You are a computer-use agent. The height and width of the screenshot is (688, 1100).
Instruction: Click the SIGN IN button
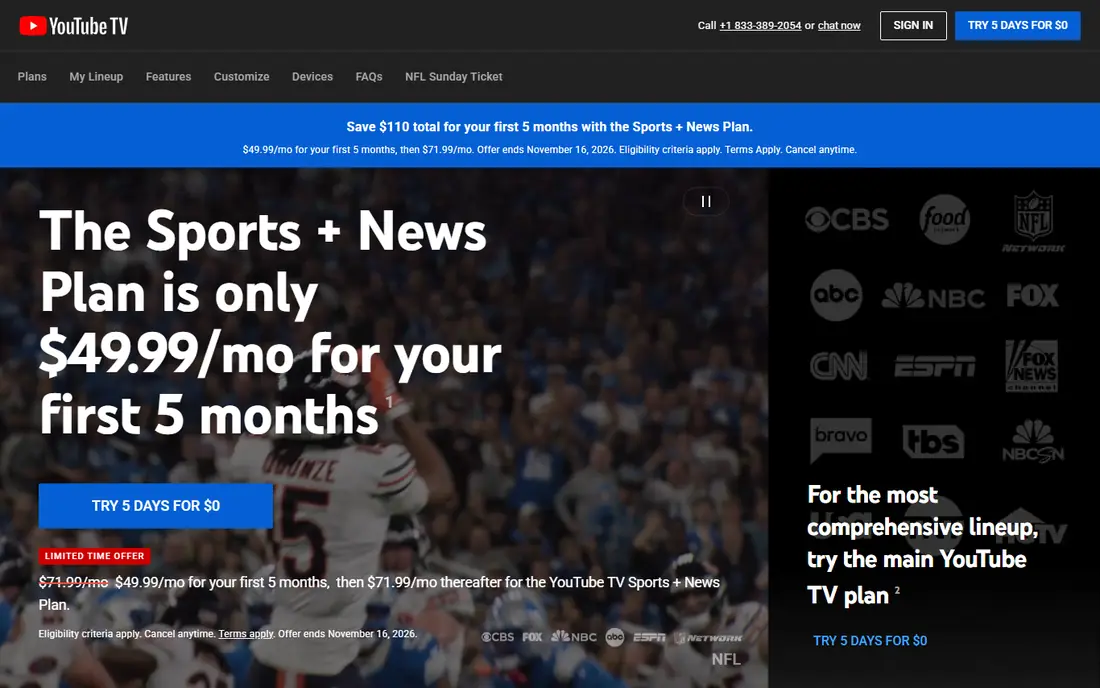pos(913,25)
